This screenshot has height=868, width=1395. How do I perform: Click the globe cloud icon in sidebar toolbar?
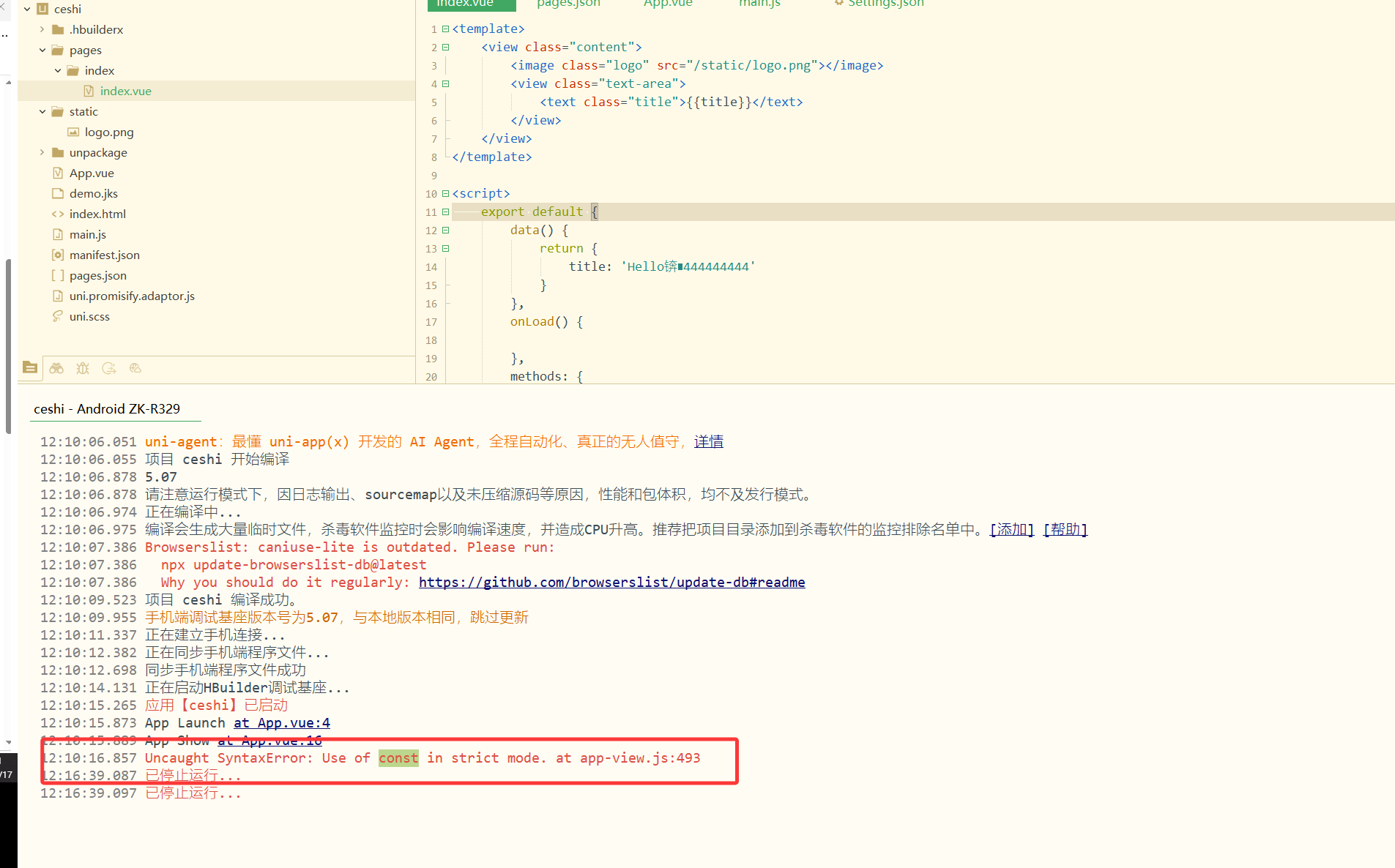(x=135, y=368)
